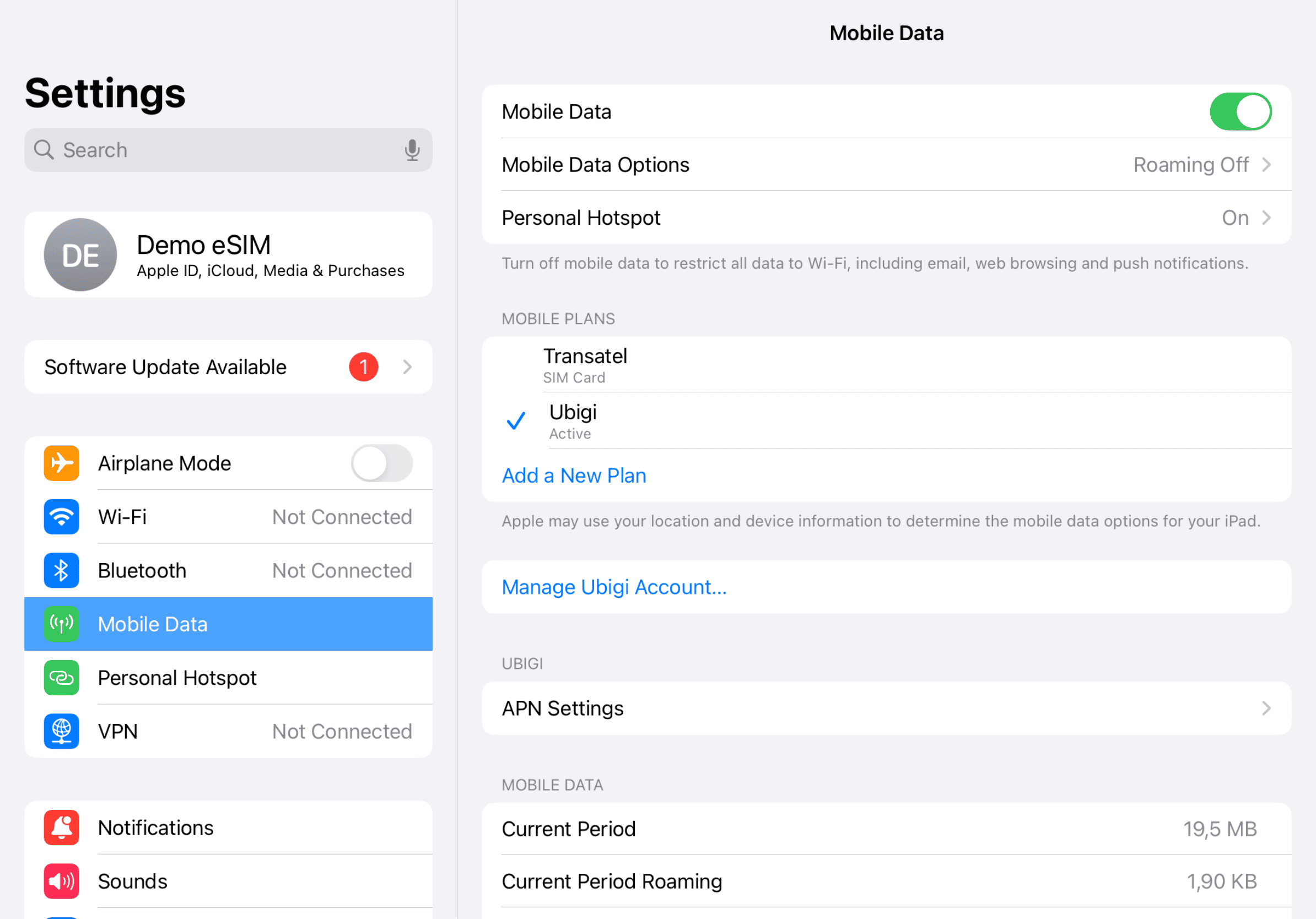The image size is (1316, 919).
Task: Tap the Notifications bell icon
Action: pos(61,828)
